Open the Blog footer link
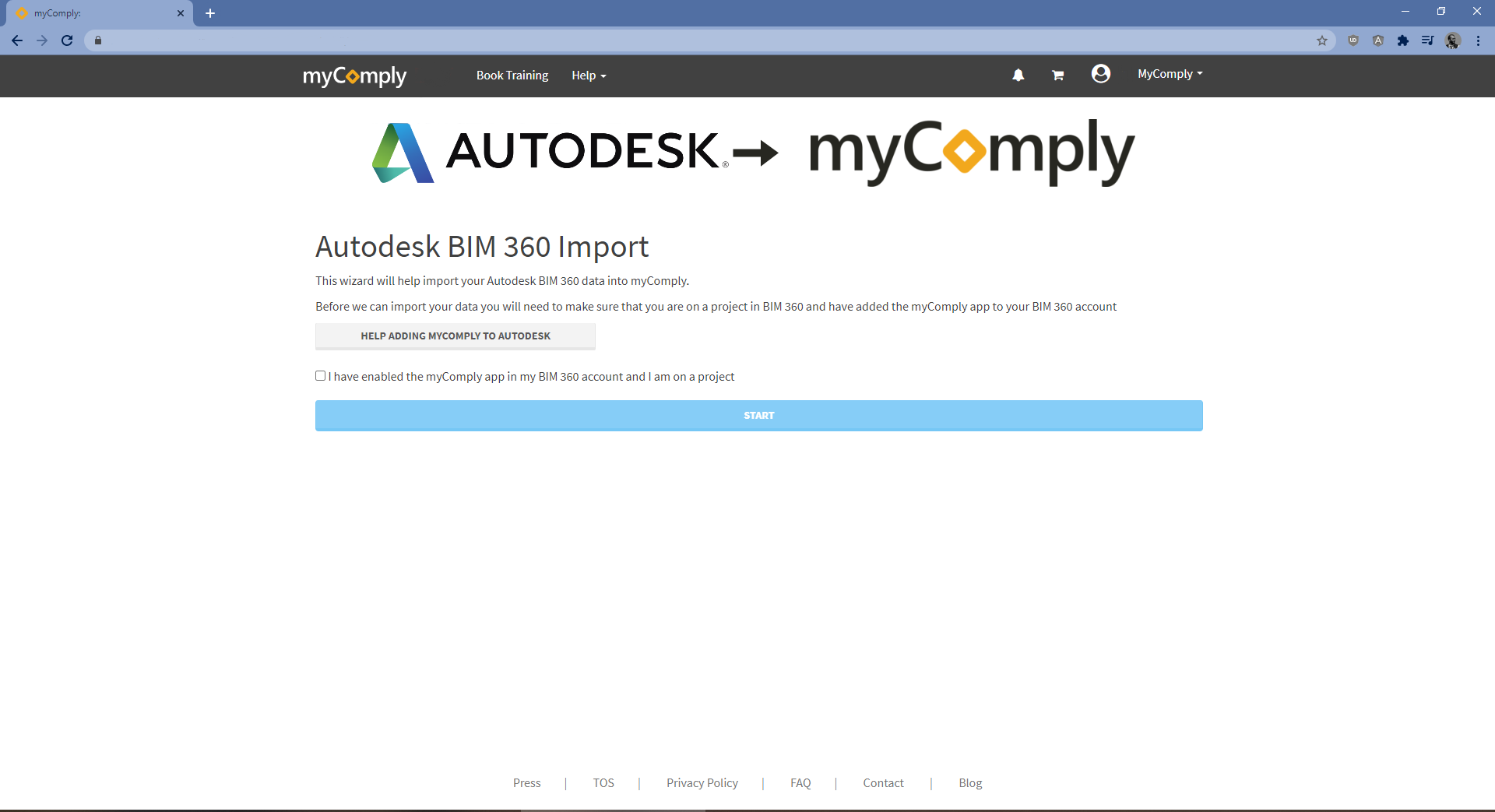The image size is (1495, 812). pos(970,783)
